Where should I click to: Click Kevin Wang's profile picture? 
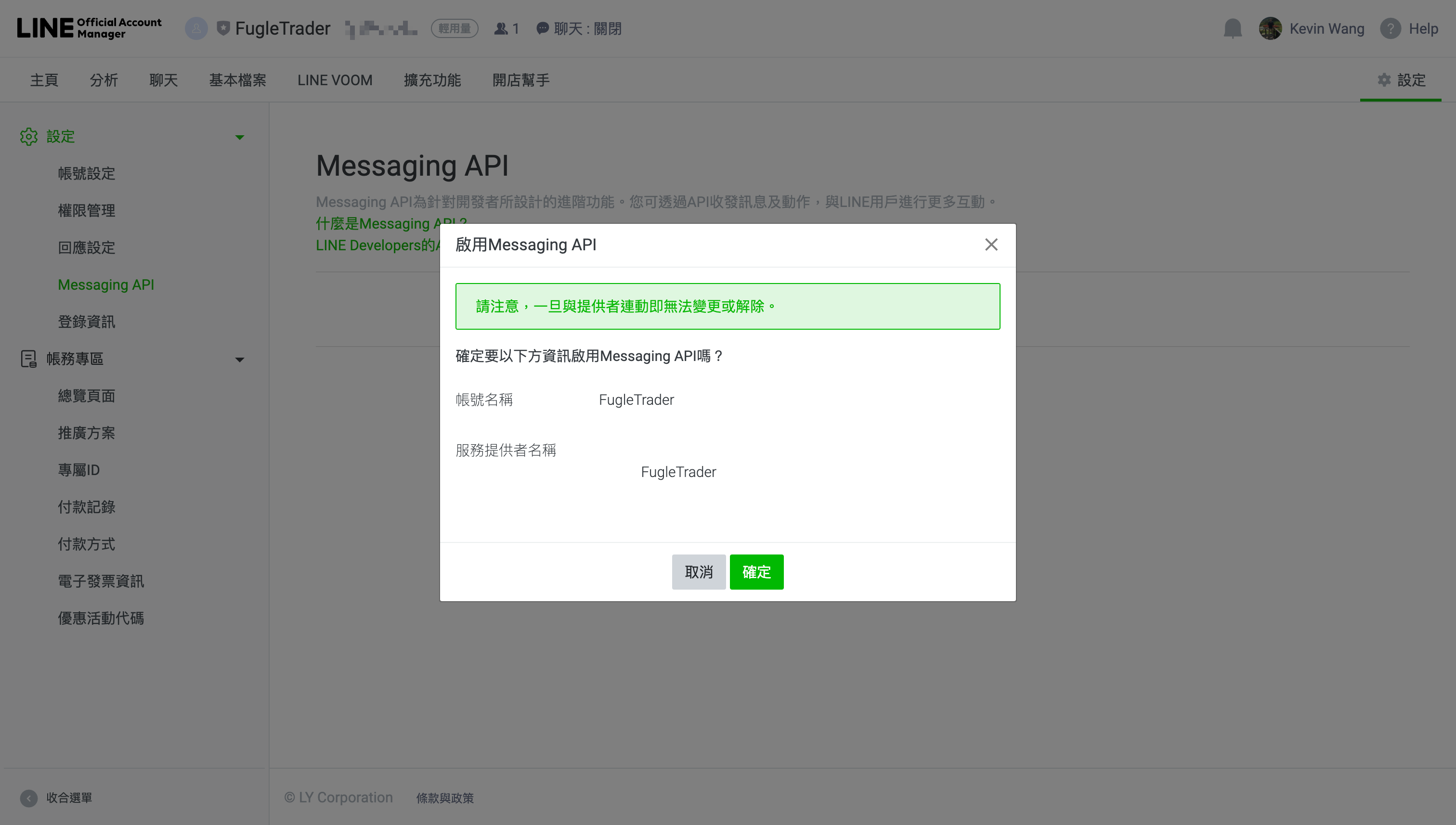pyautogui.click(x=1270, y=28)
